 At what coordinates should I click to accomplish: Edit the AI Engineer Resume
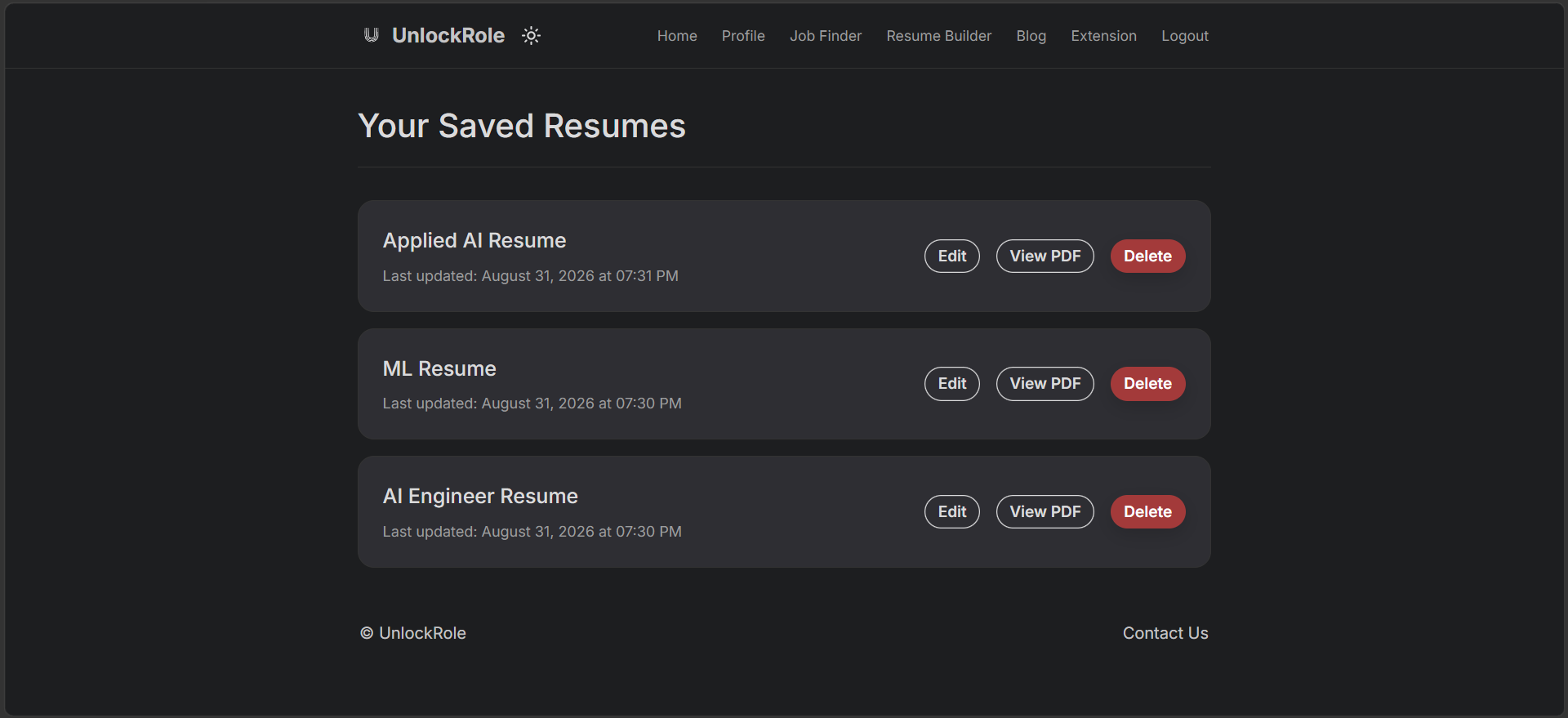[x=952, y=511]
